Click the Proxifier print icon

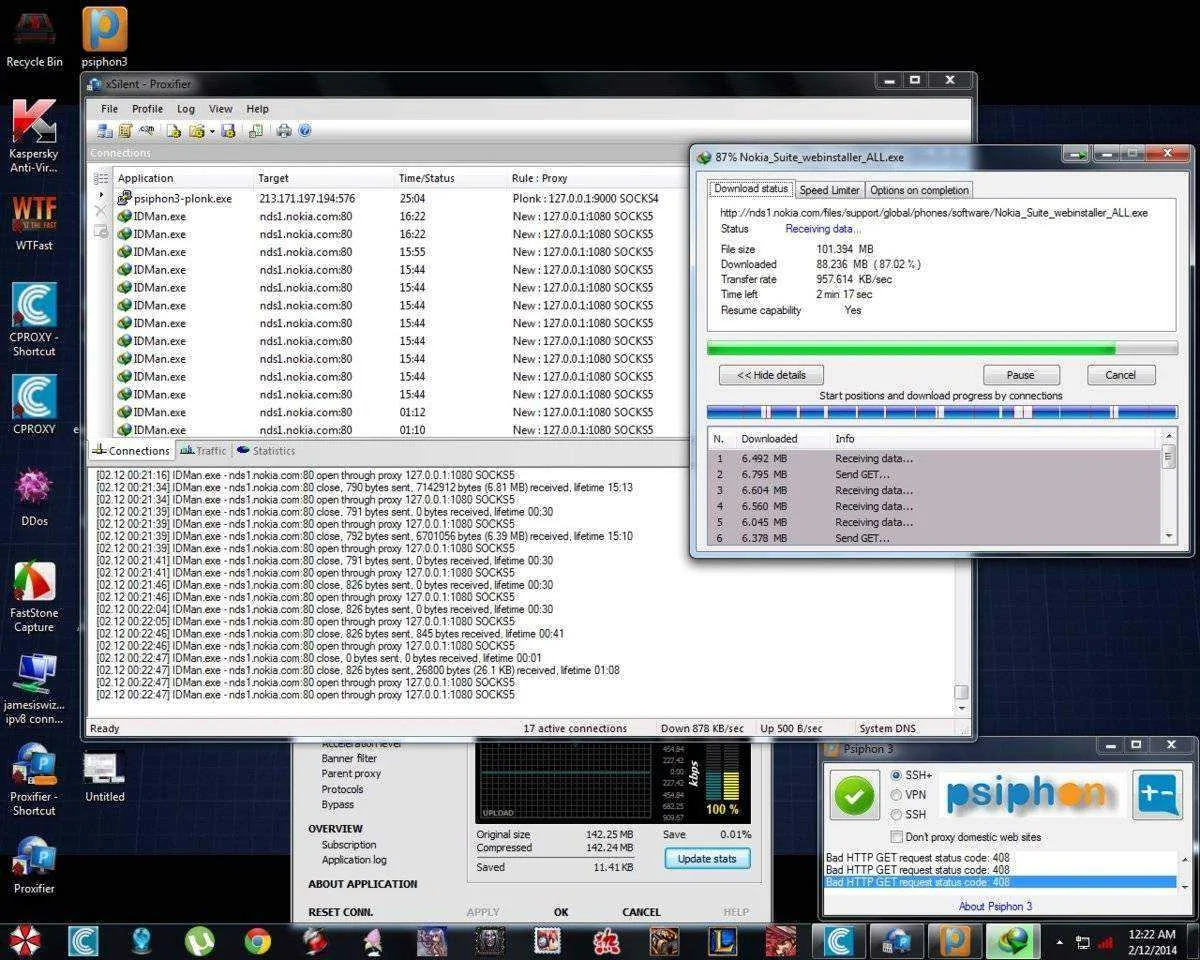(x=284, y=131)
